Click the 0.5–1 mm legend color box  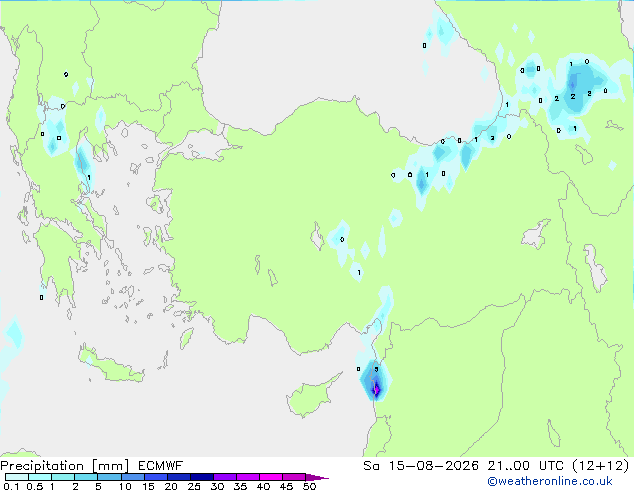[40, 477]
